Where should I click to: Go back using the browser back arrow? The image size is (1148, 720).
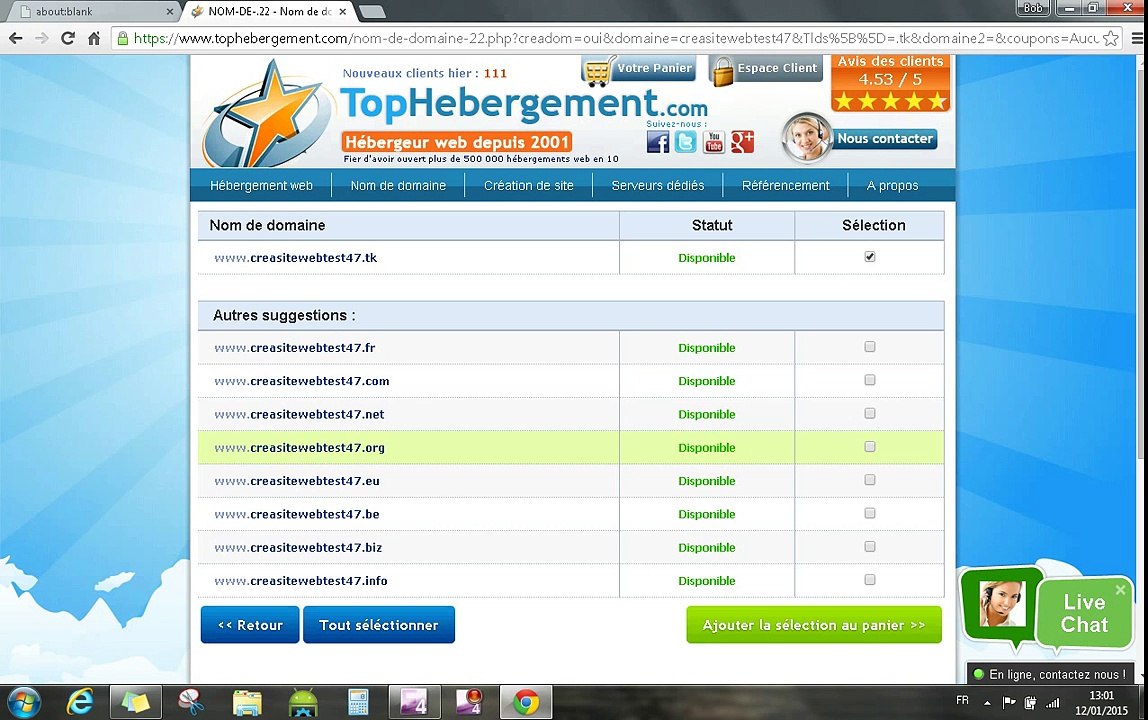[15, 38]
